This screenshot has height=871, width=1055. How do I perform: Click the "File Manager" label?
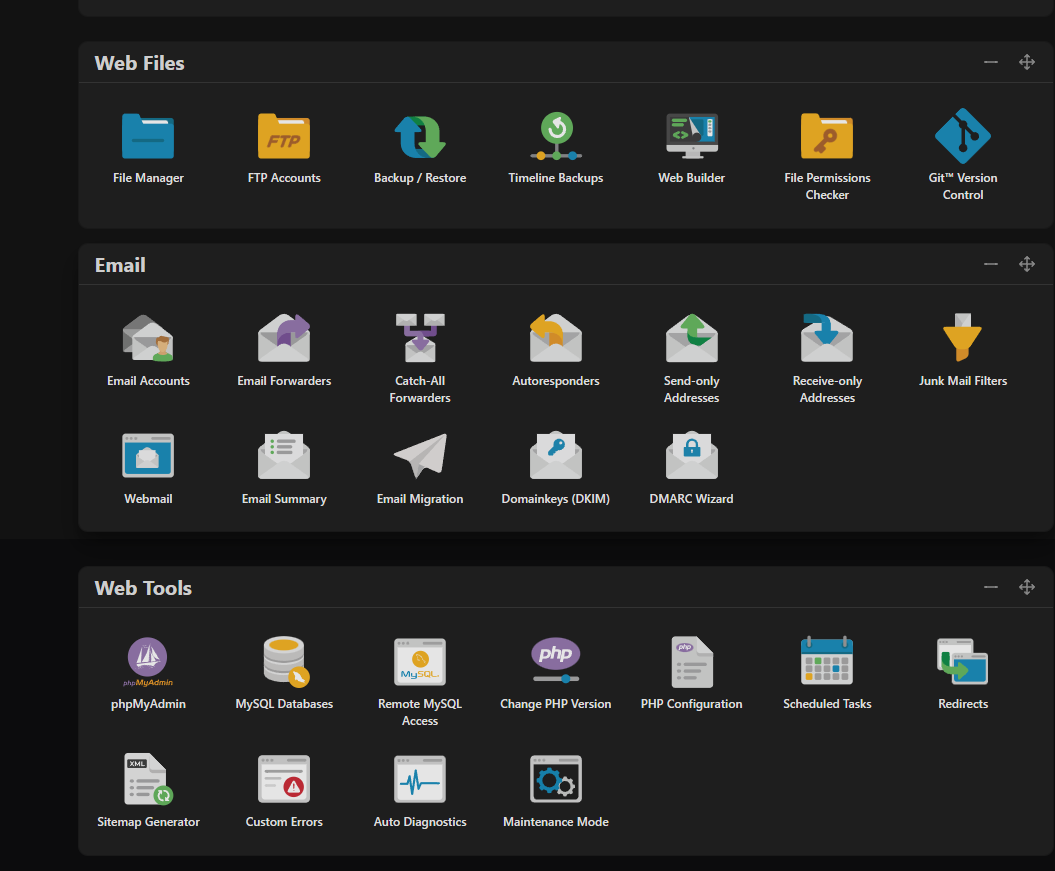tap(148, 178)
